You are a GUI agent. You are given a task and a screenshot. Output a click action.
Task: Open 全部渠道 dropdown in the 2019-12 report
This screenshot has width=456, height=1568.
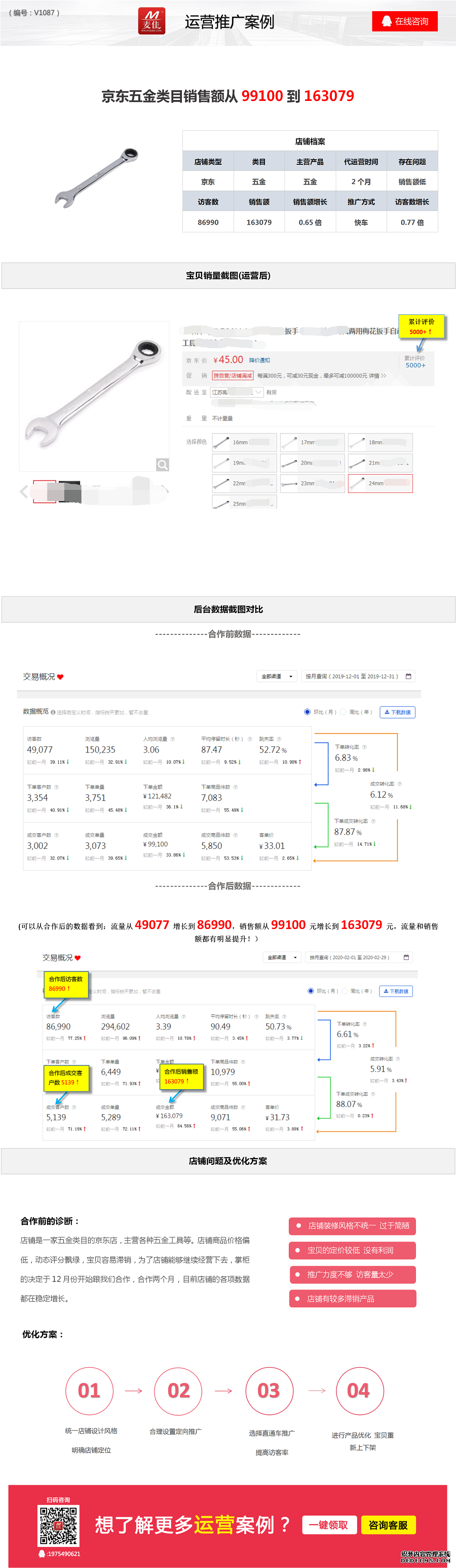tap(277, 676)
